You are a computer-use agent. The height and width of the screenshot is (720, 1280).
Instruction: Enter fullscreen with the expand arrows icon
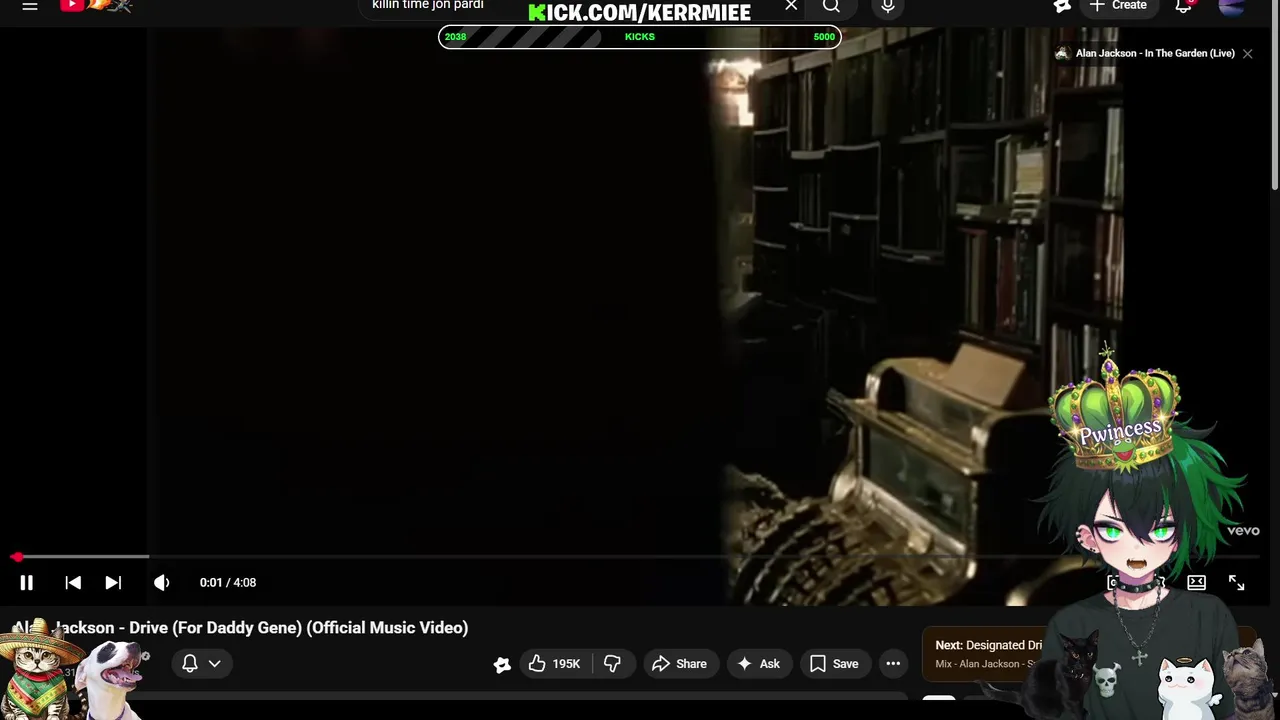[x=1237, y=583]
